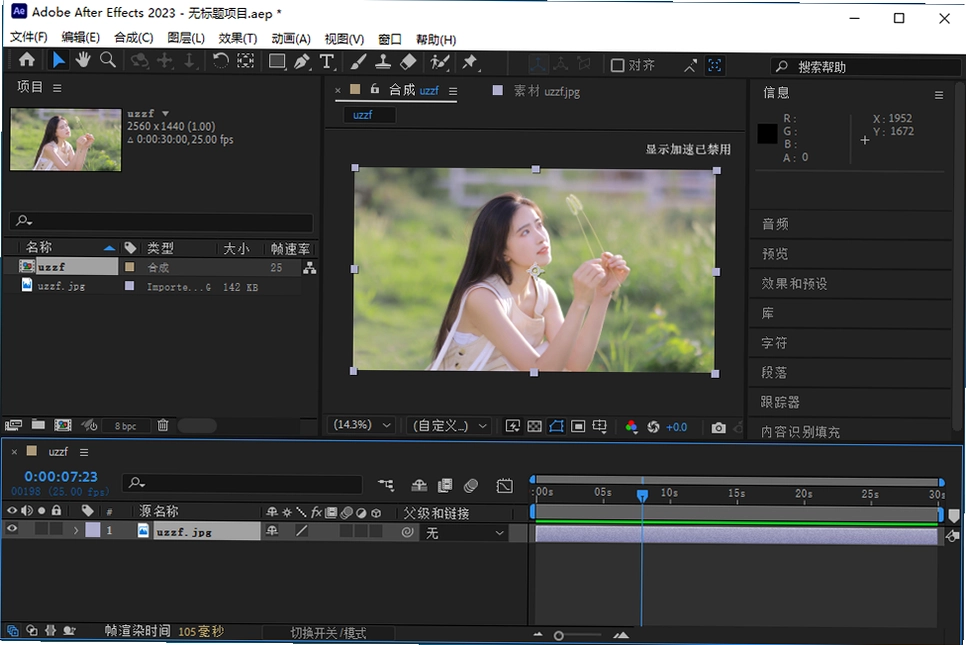Toggle the lock switch of uzzf.jpg layer
The width and height of the screenshot is (966, 645).
click(x=56, y=529)
